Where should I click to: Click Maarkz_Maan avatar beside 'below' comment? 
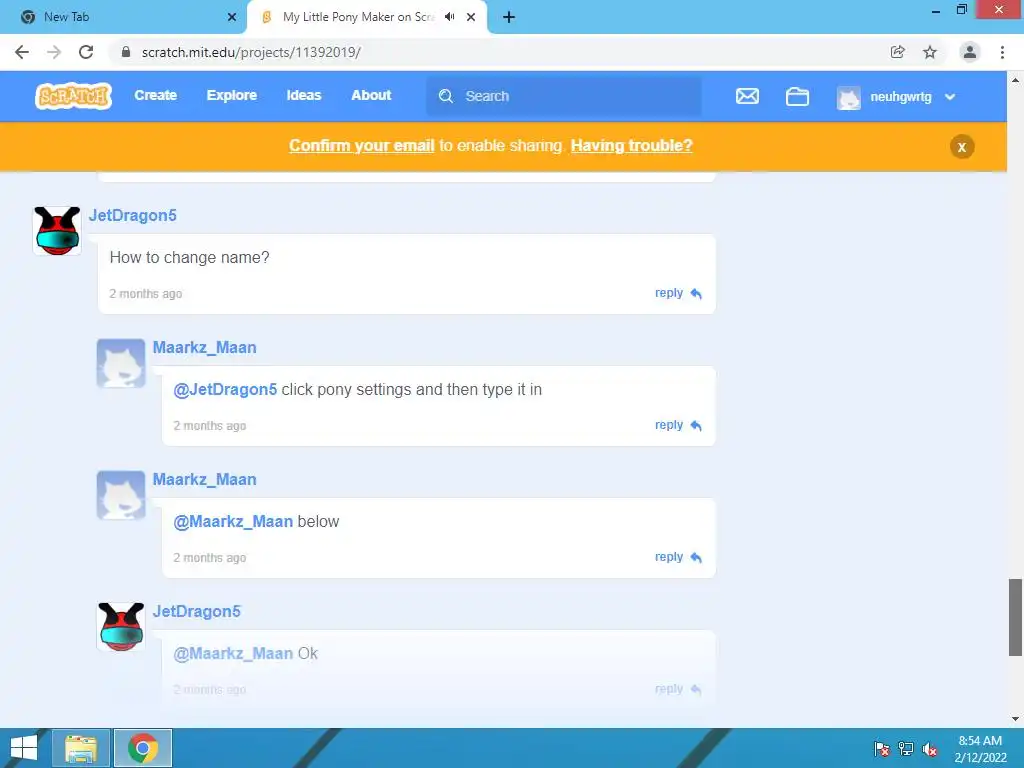(x=121, y=495)
